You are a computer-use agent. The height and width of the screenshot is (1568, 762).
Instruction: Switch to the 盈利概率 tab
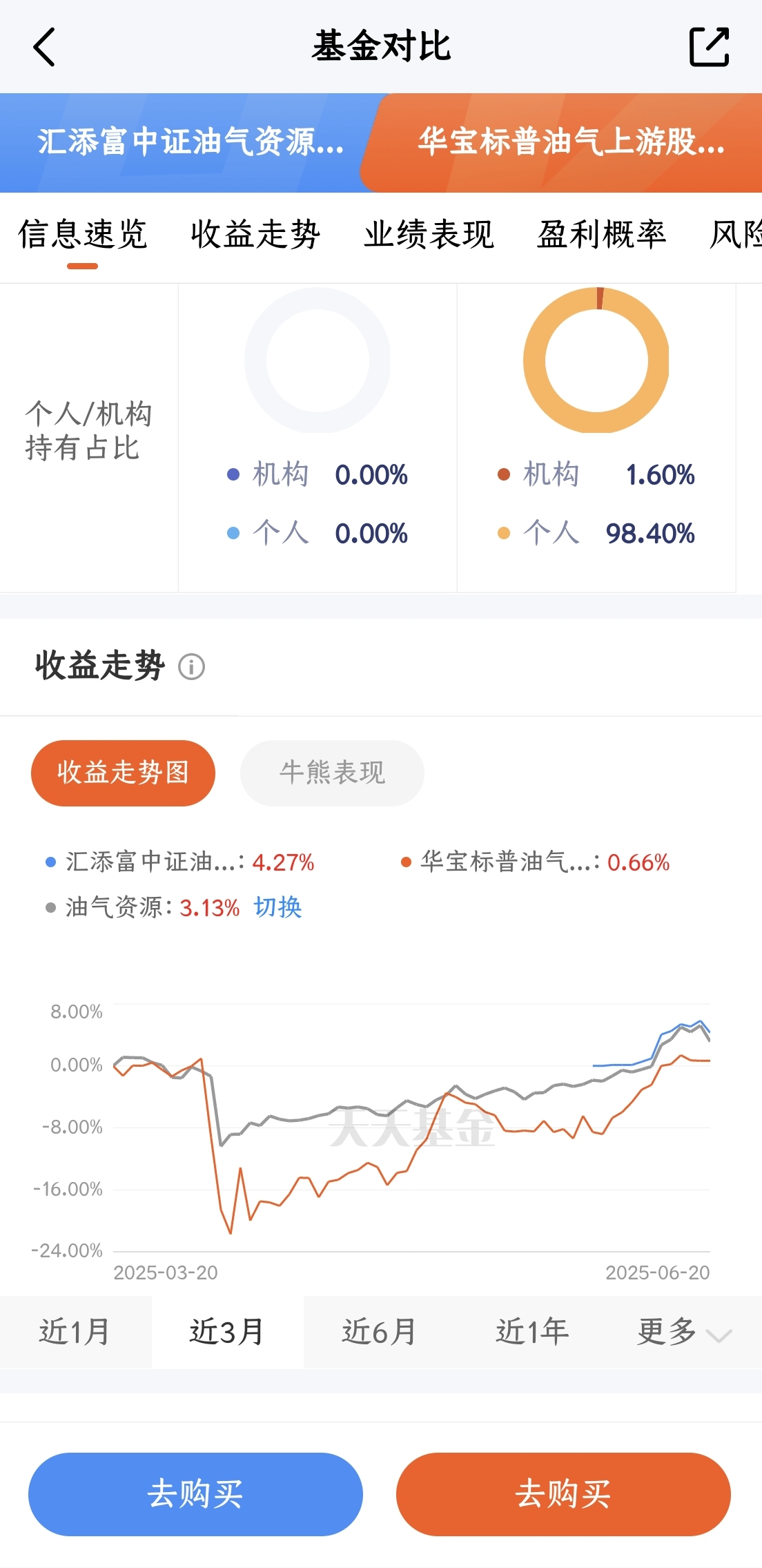point(602,234)
